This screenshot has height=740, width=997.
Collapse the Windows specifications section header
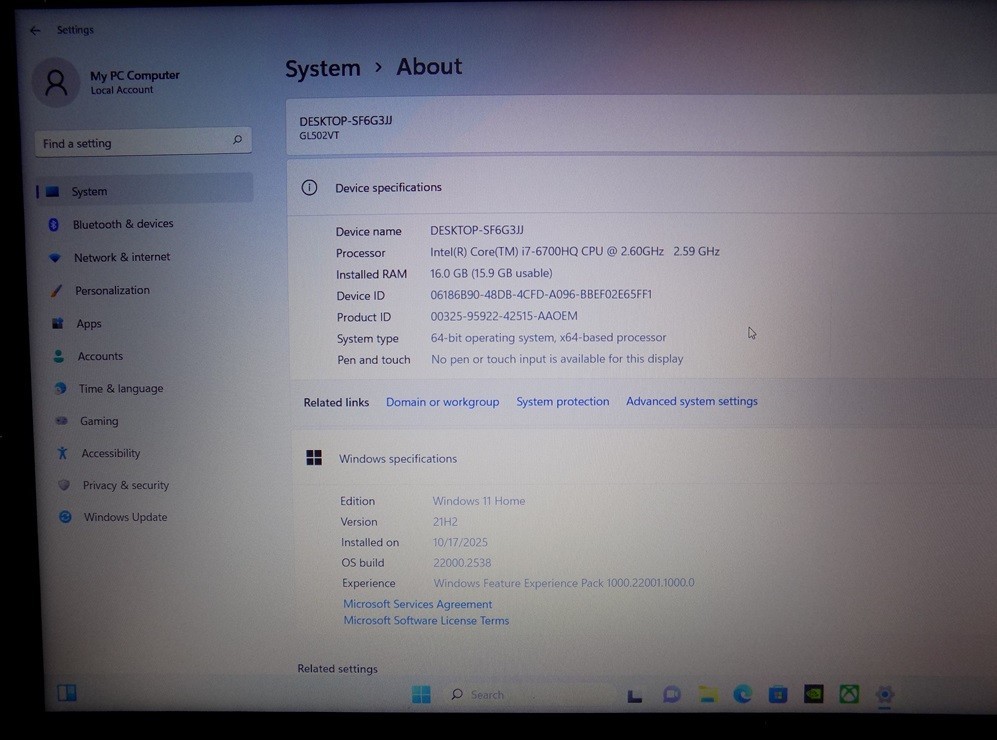(x=643, y=458)
